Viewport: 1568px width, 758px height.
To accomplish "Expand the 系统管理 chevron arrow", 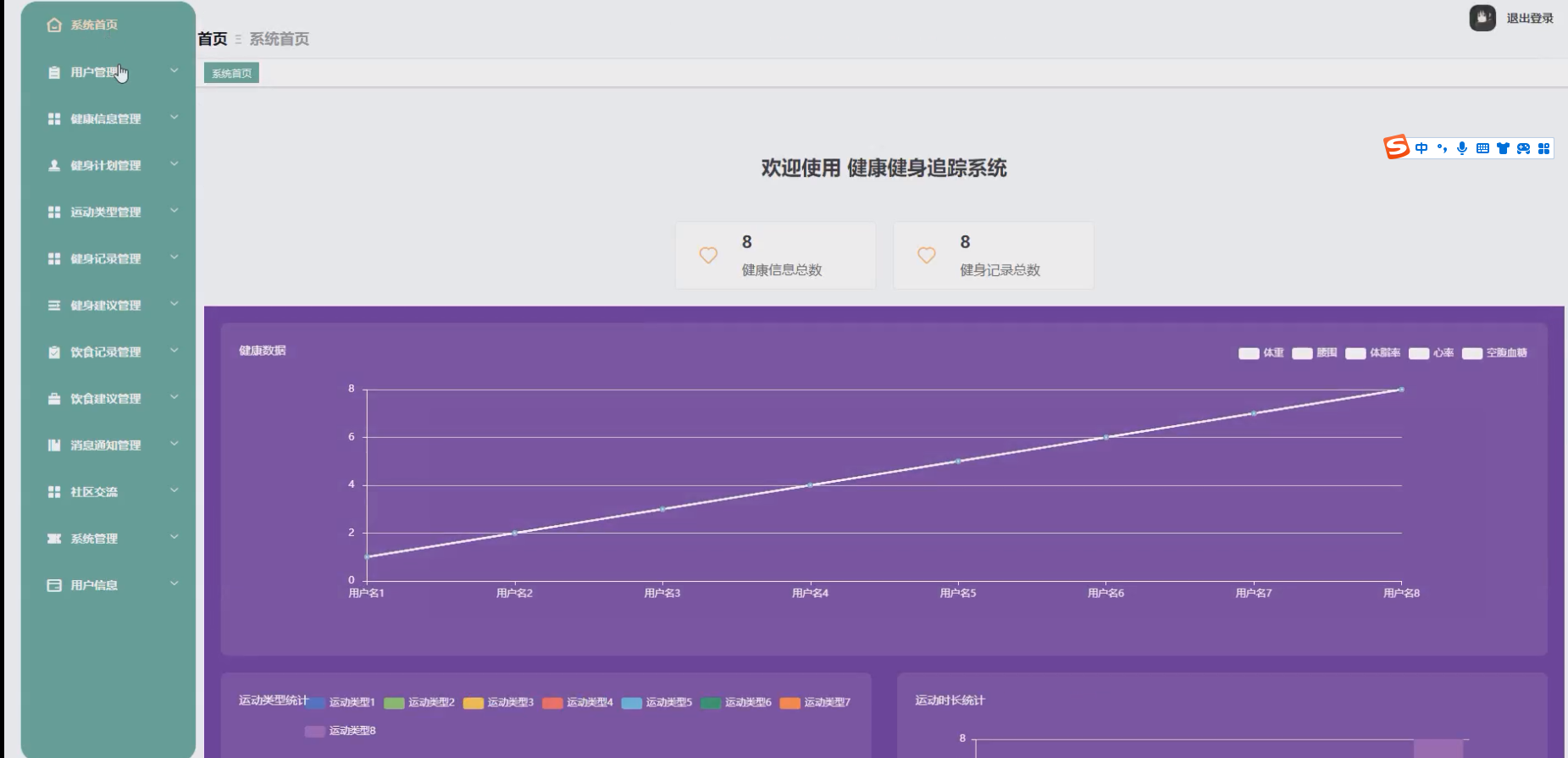I will pyautogui.click(x=175, y=536).
